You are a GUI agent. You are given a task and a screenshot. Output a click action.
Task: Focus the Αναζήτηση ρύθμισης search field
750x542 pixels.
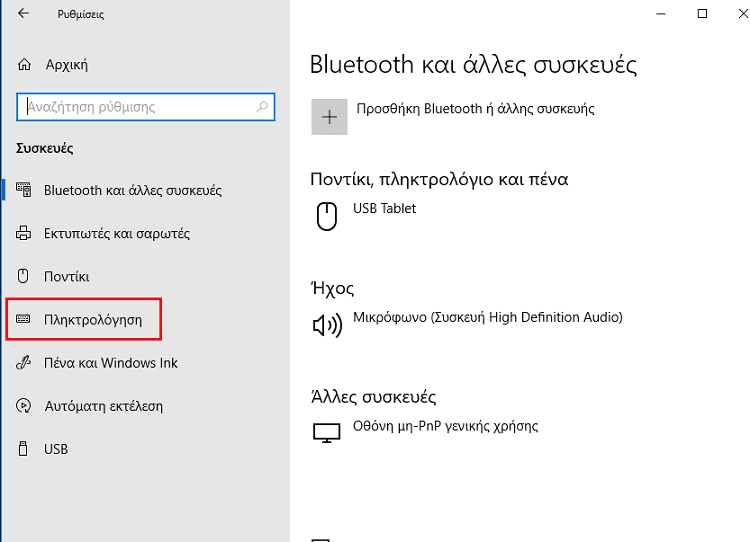(145, 107)
